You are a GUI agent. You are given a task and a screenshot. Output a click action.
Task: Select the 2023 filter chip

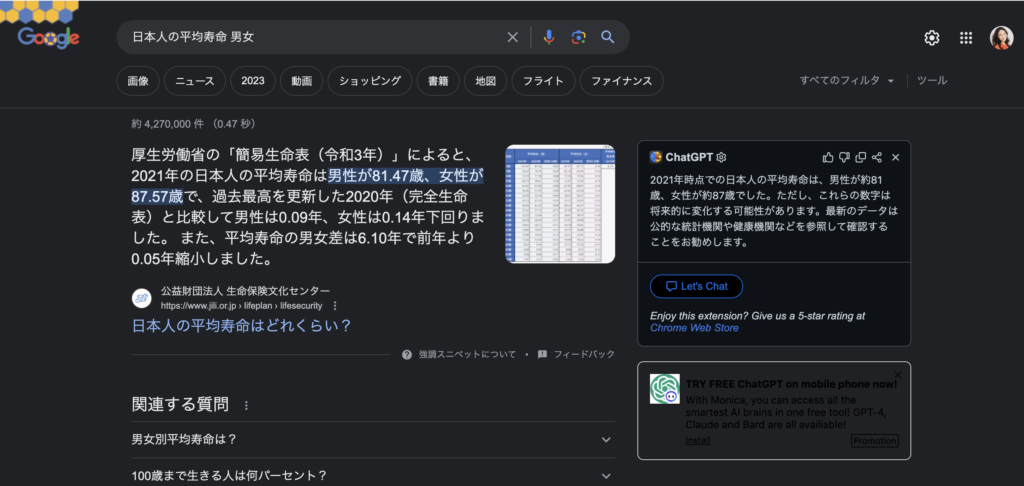pyautogui.click(x=253, y=81)
